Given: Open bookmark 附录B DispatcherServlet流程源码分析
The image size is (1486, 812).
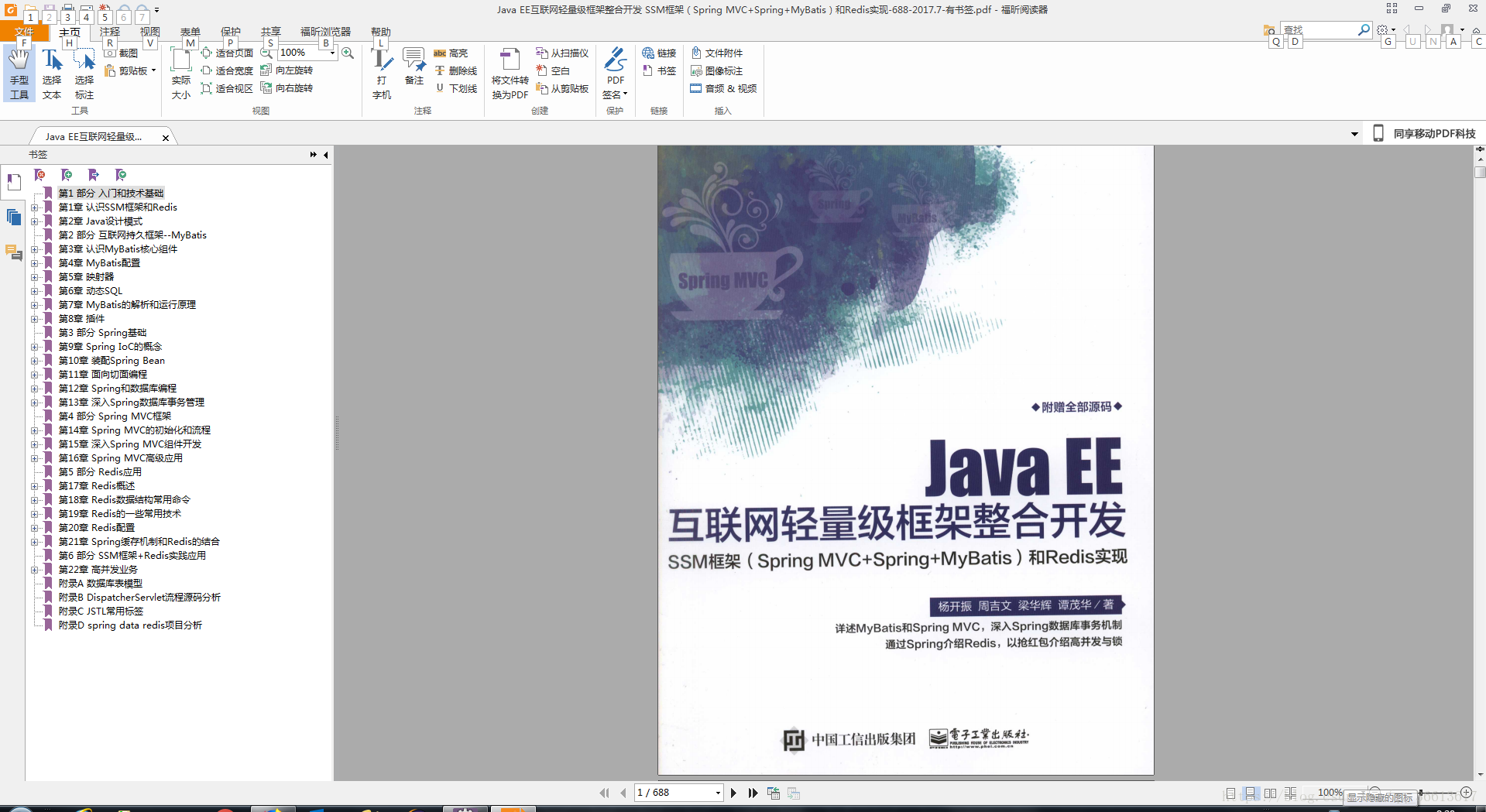Looking at the screenshot, I should click(x=139, y=598).
